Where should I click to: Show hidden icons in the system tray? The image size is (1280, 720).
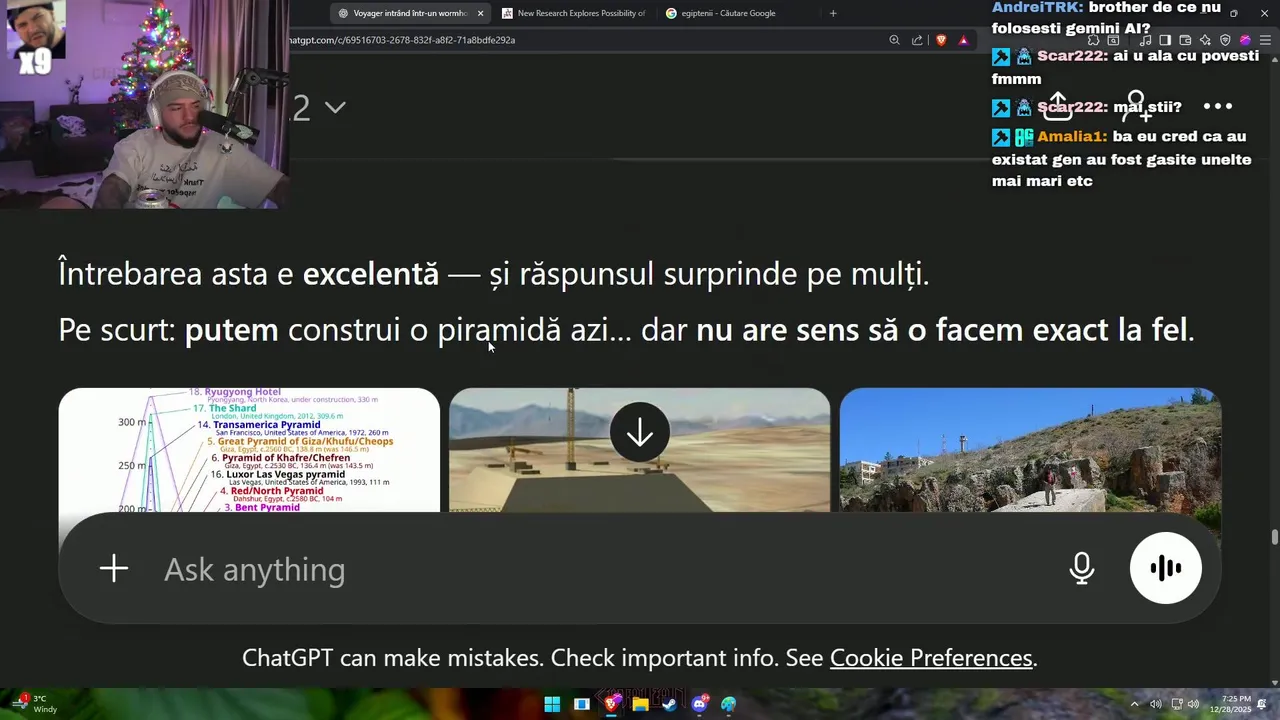pos(1134,704)
